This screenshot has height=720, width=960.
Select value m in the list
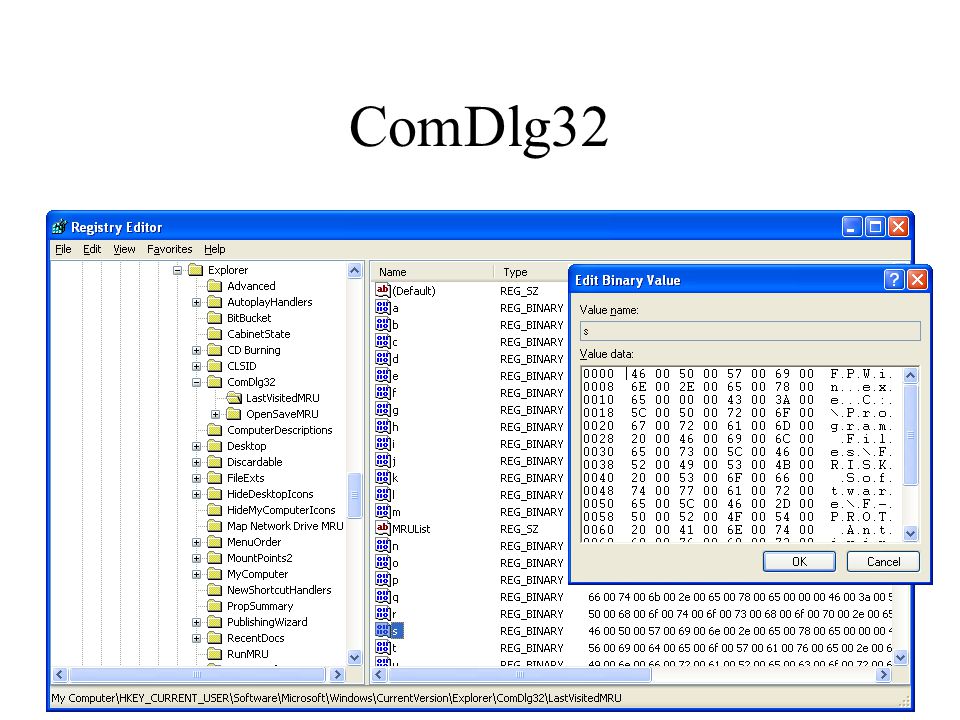point(388,511)
